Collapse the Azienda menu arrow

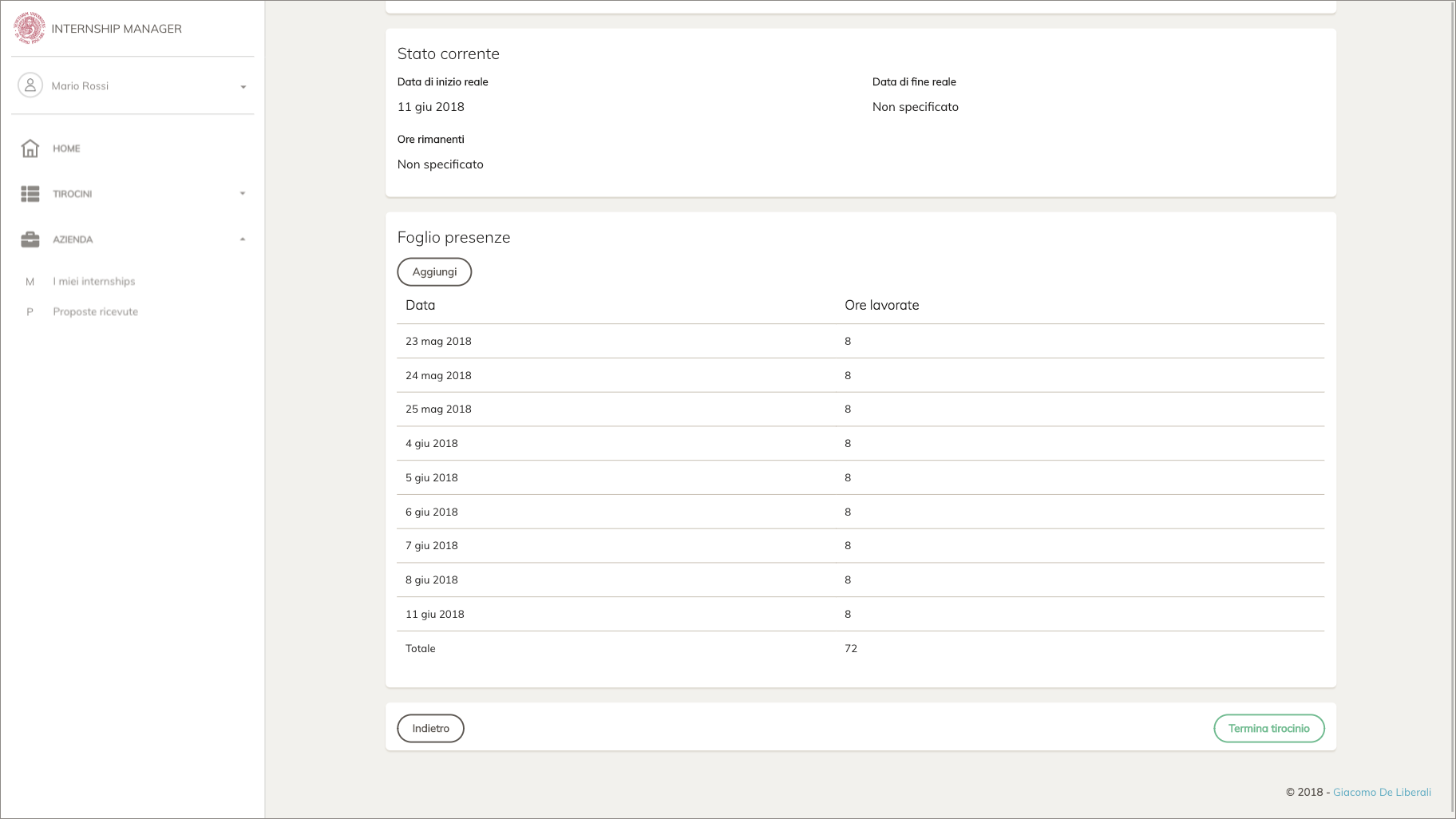pyautogui.click(x=243, y=239)
